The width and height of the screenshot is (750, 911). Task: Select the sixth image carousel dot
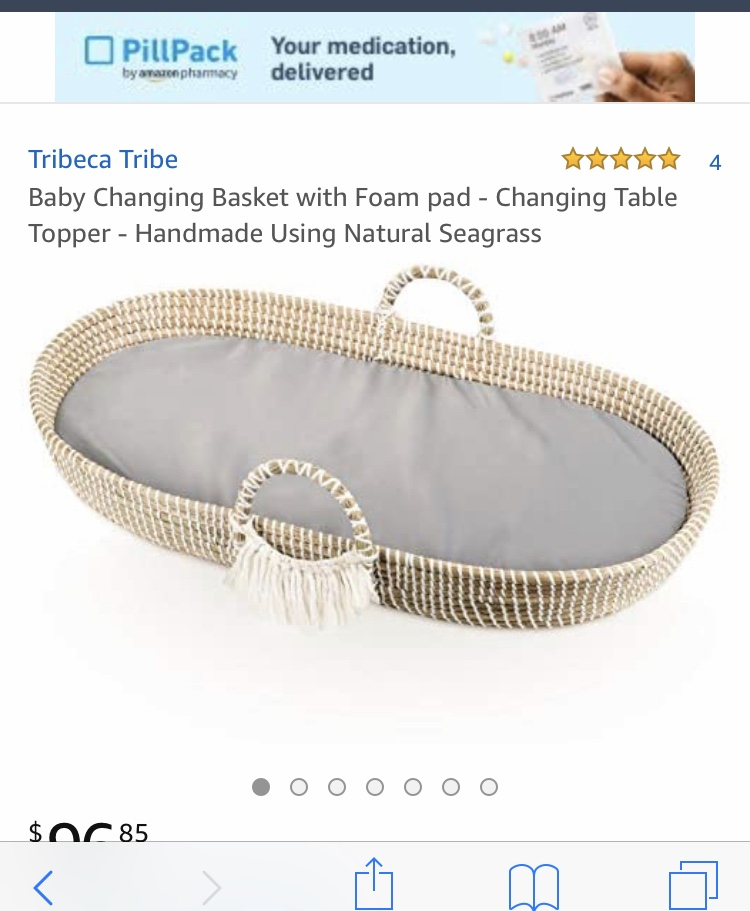click(451, 787)
